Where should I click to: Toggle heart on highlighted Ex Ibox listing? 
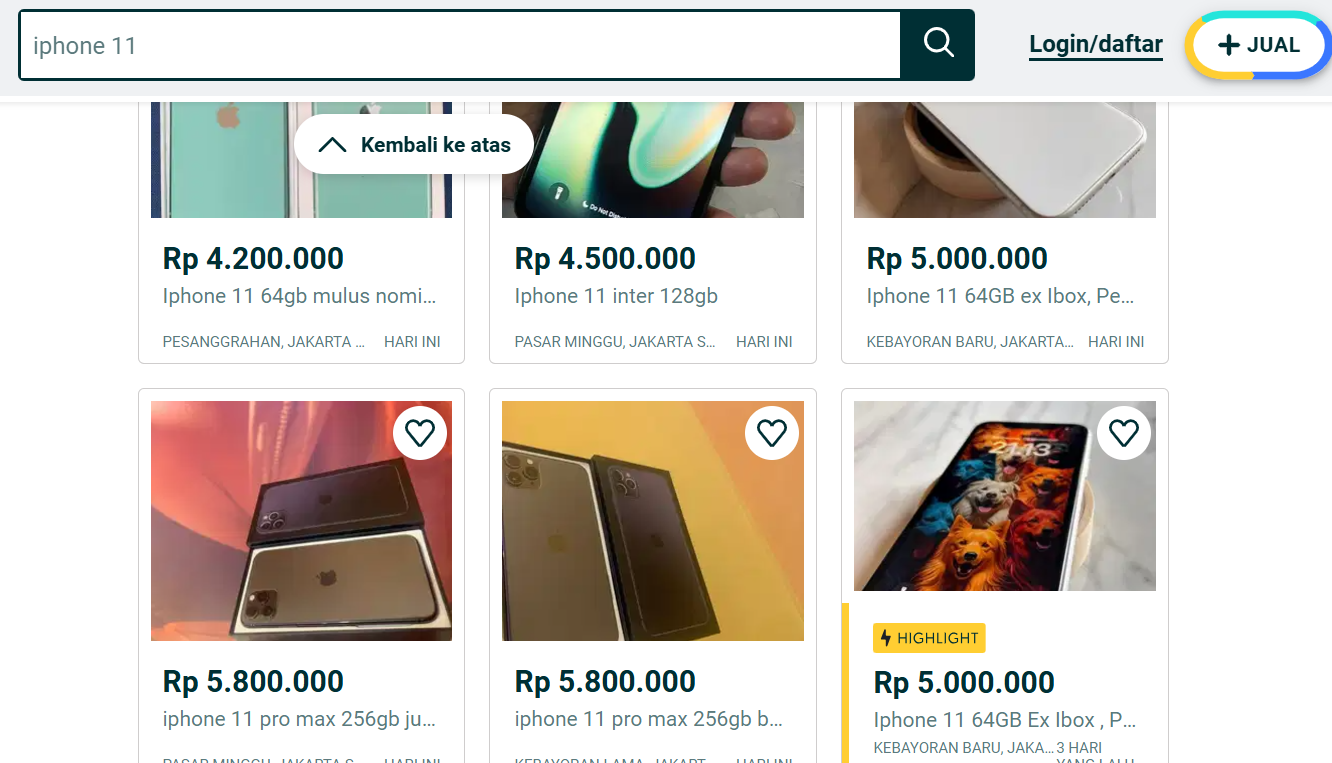(x=1124, y=433)
